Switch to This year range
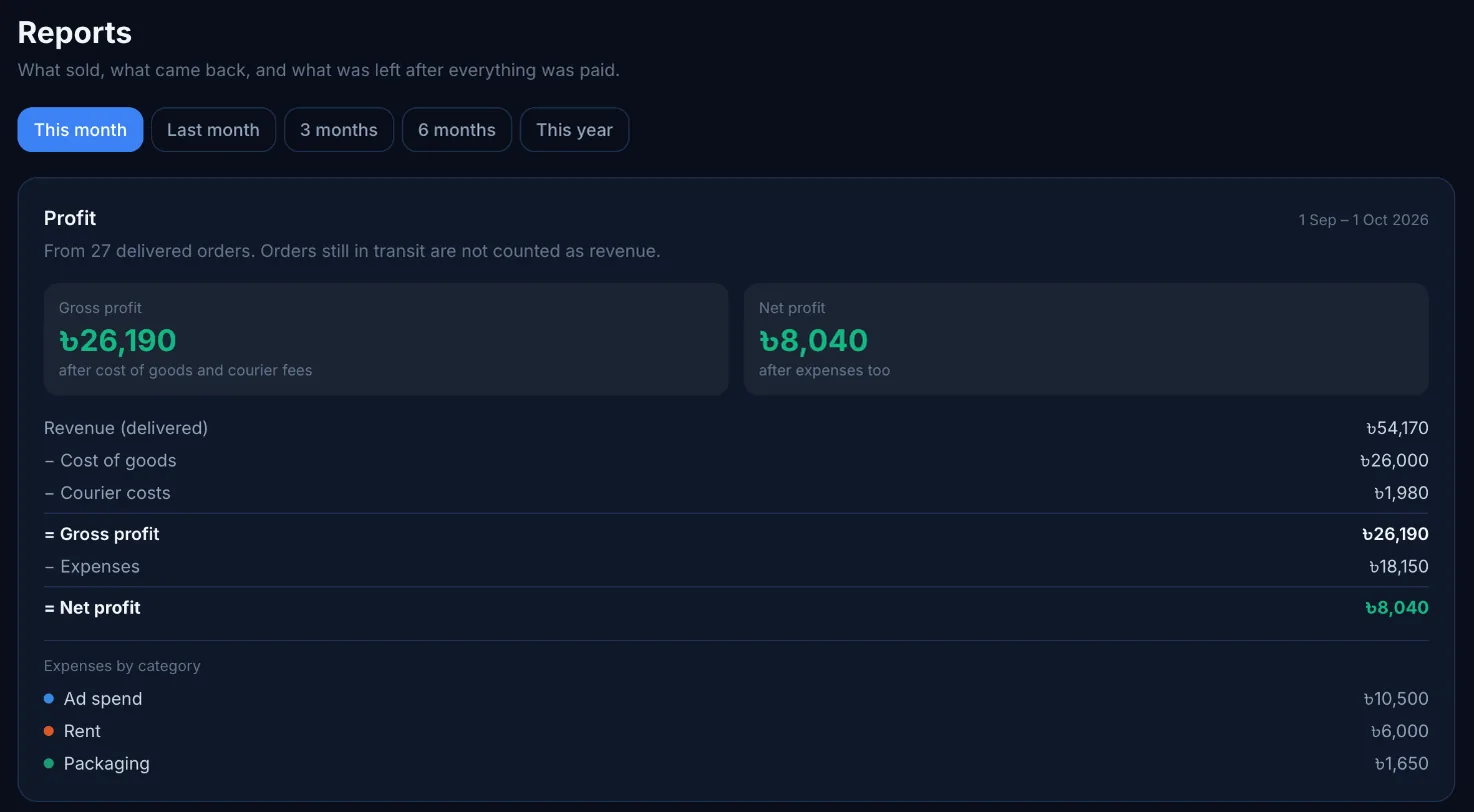This screenshot has width=1474, height=812. [x=574, y=130]
